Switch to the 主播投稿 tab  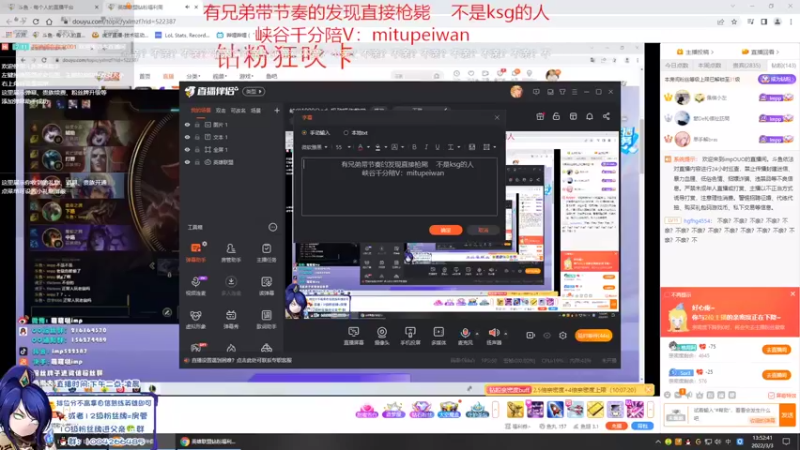coord(695,52)
